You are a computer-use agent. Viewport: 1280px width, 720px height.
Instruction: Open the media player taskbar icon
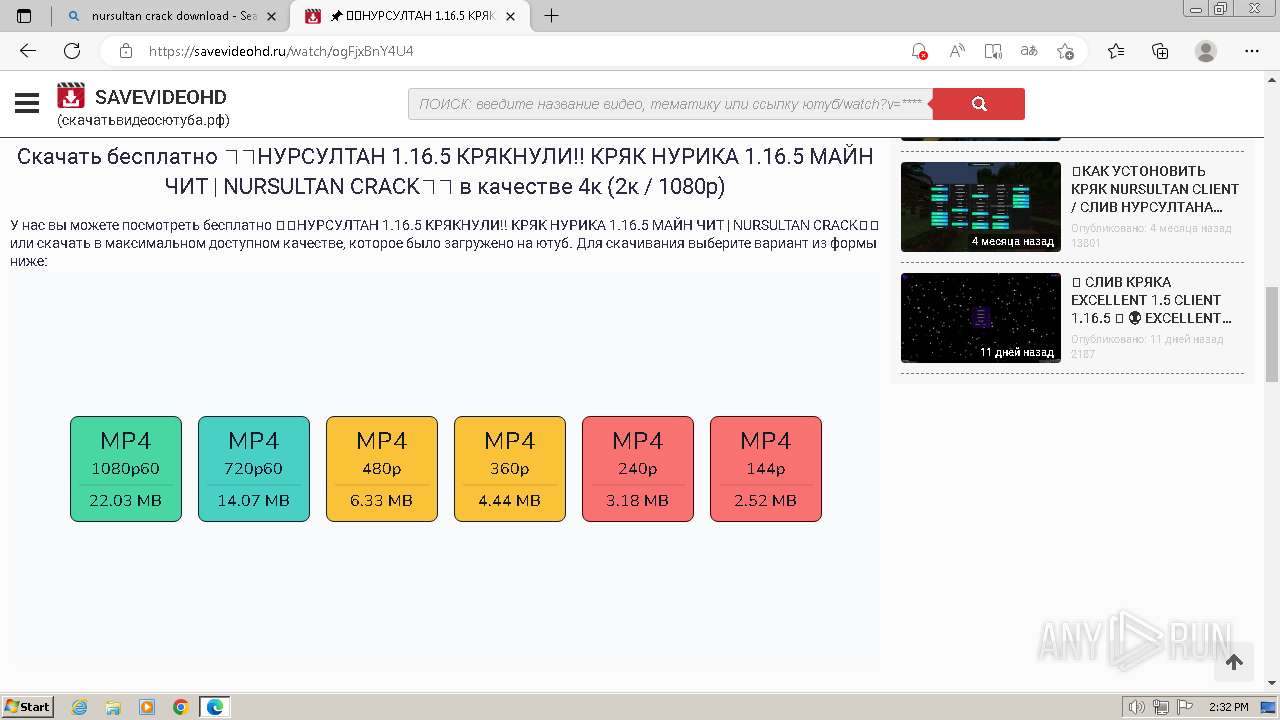(147, 707)
